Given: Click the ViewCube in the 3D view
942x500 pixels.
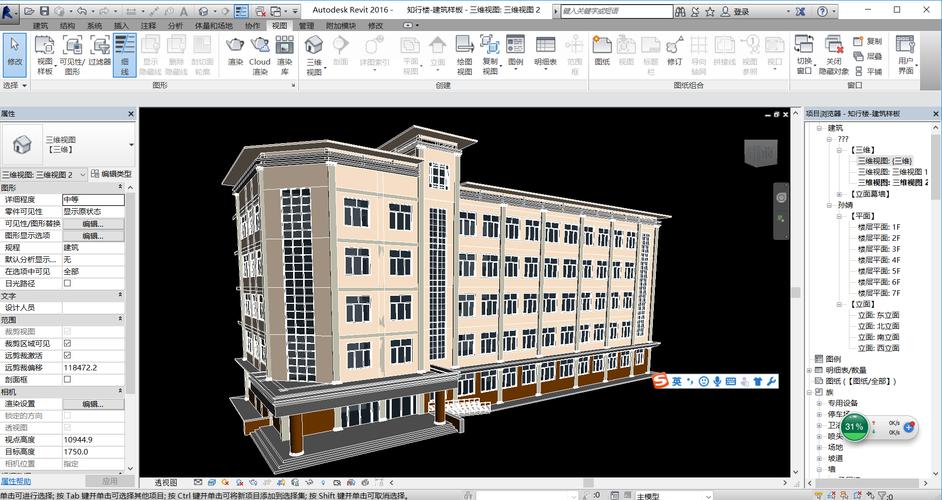Looking at the screenshot, I should pos(761,153).
